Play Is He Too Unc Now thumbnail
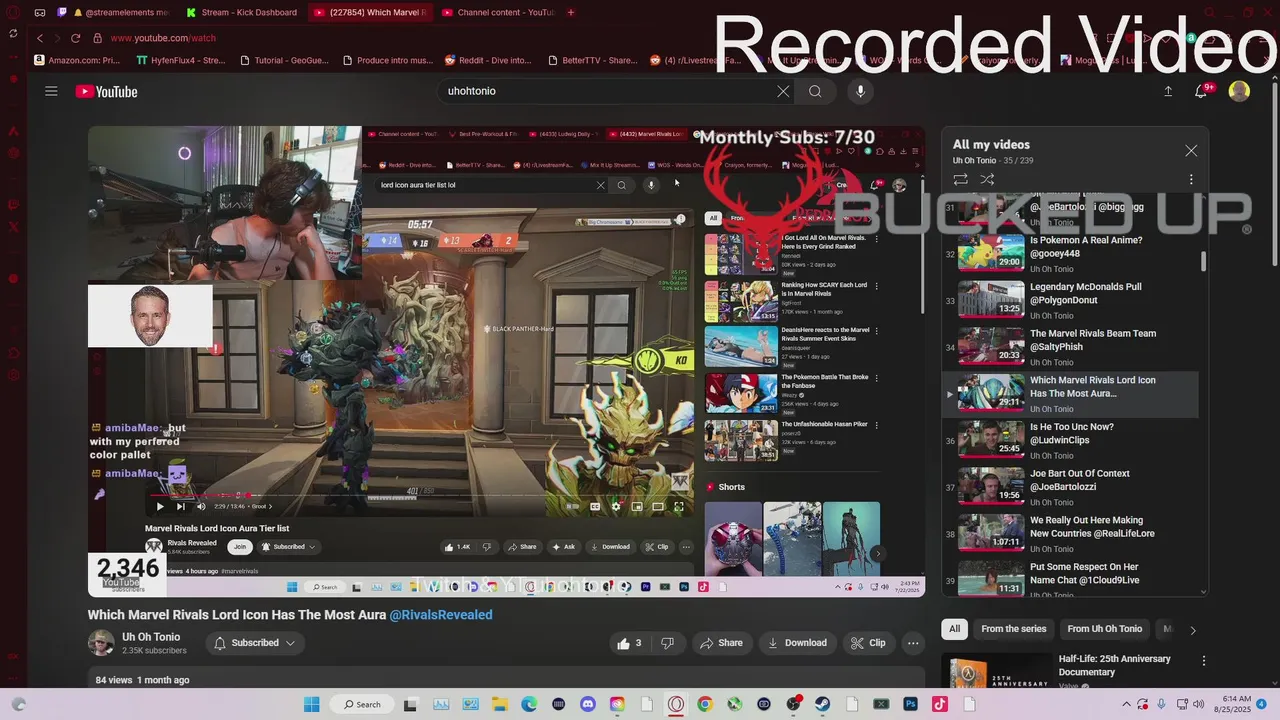The width and height of the screenshot is (1280, 720). [991, 439]
